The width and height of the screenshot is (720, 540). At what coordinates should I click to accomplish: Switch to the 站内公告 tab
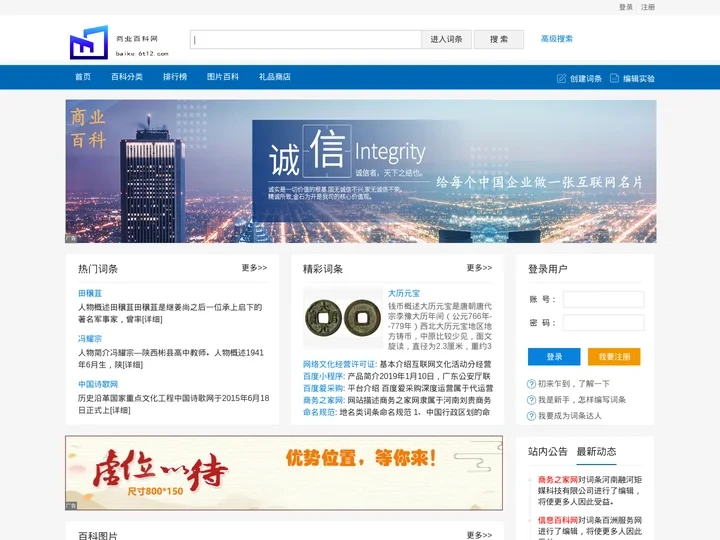[x=547, y=451]
